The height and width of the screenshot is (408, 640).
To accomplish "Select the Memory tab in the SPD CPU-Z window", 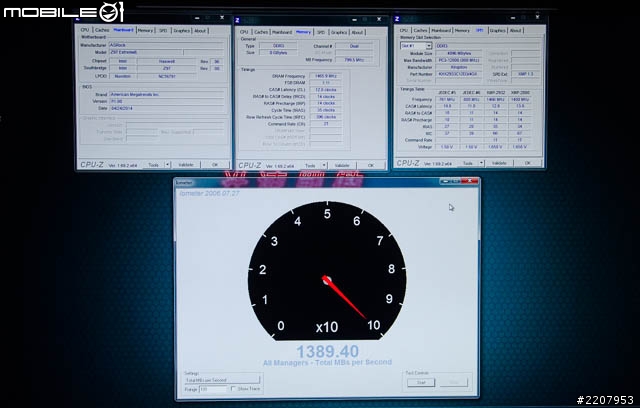I will point(462,30).
